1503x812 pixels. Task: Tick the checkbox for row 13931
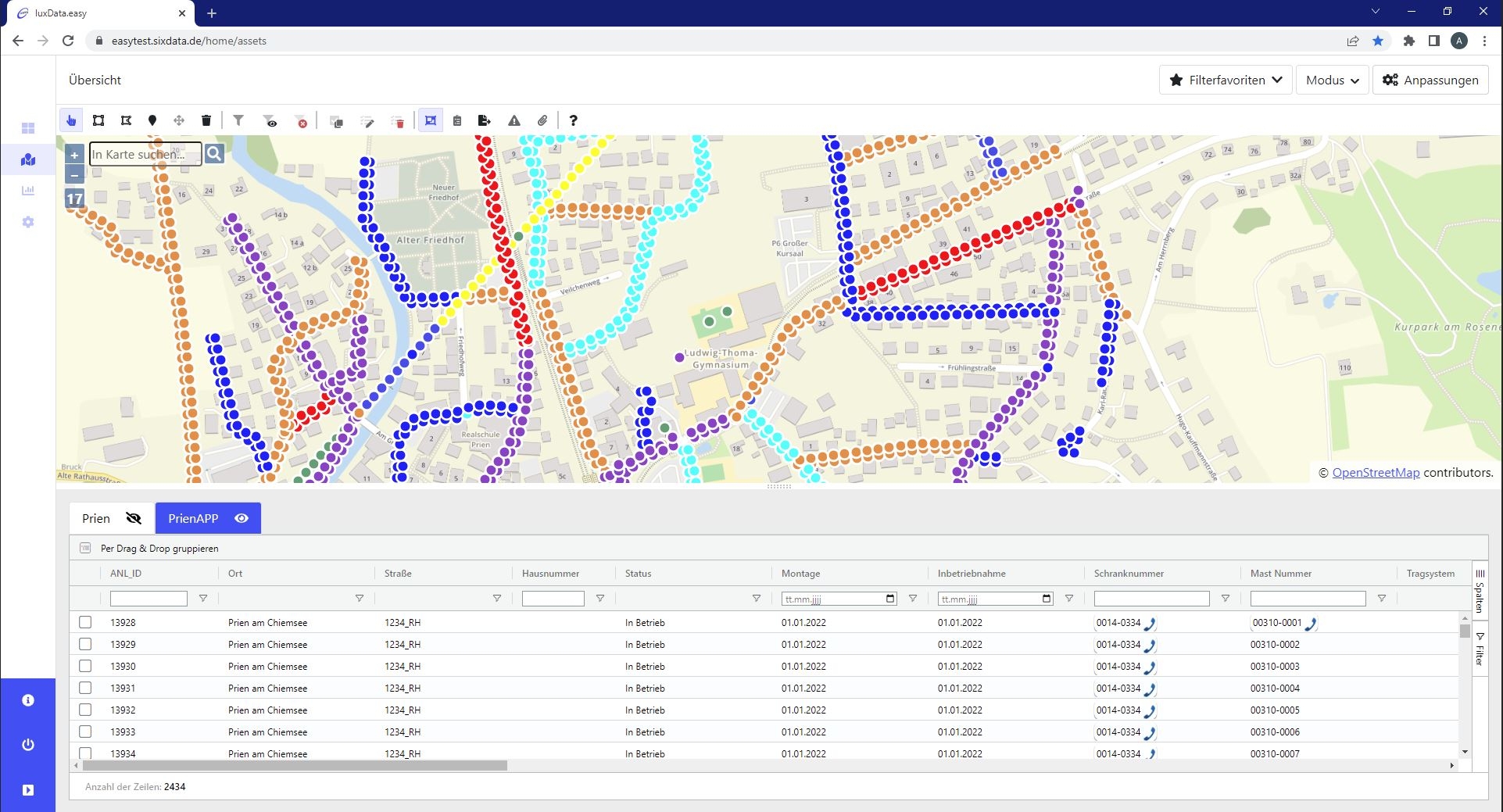(x=85, y=689)
